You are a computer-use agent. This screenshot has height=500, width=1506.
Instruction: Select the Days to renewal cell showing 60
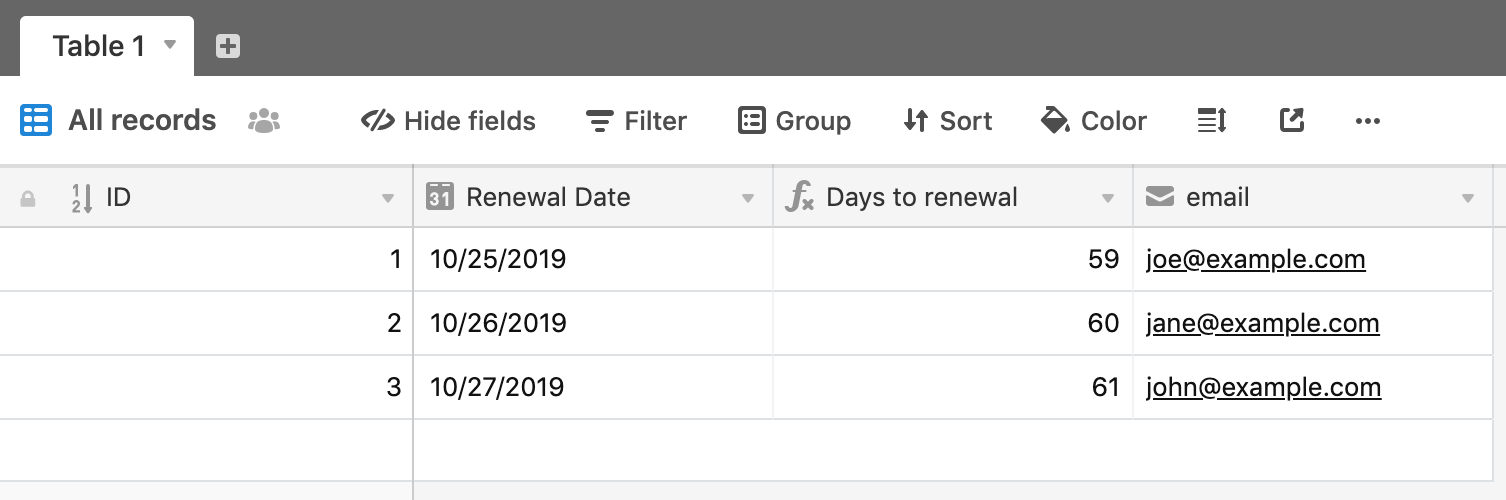[953, 323]
